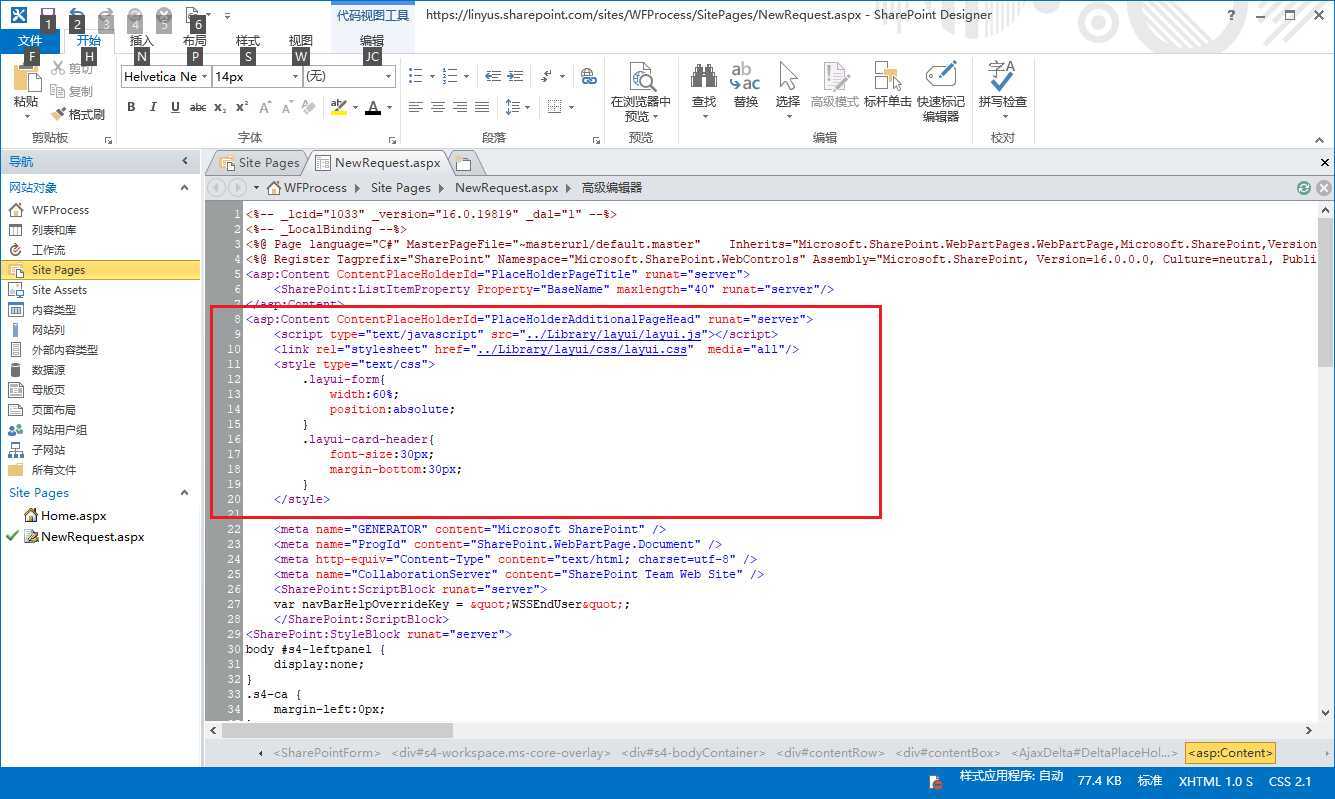1335x799 pixels.
Task: Click the insert hyperlink icon
Action: click(x=589, y=76)
